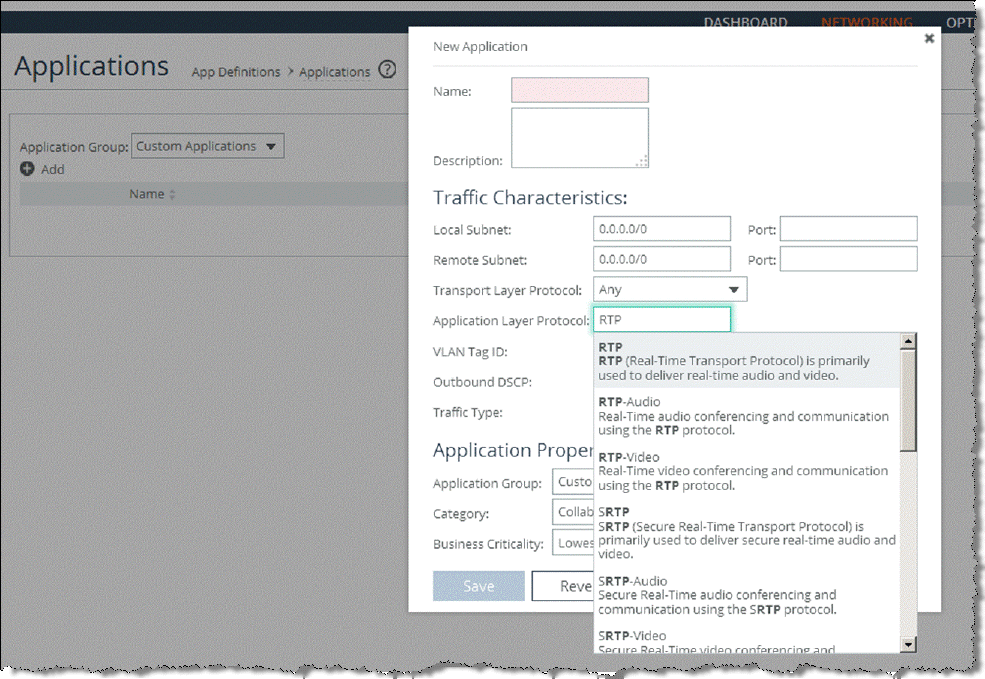Switch to the DASHBOARD tab
Screen dimensions: 985x679
(745, 22)
